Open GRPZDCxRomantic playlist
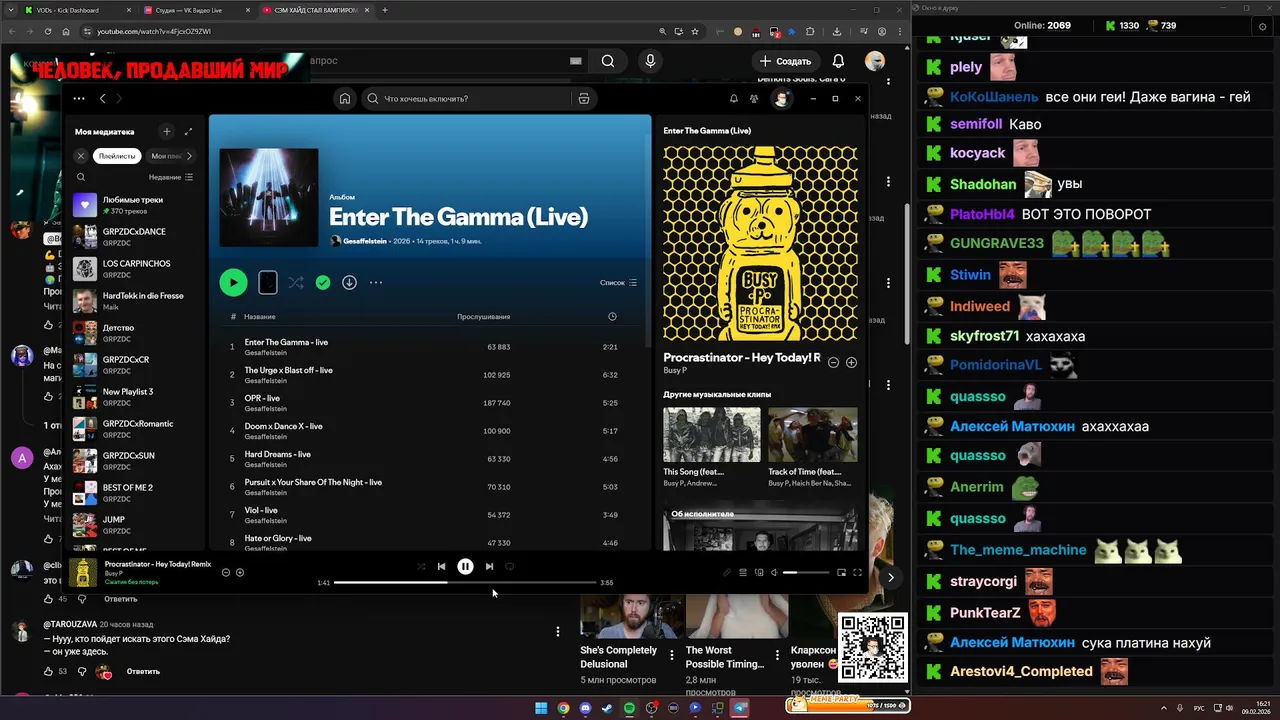The image size is (1280, 720). tap(135, 429)
